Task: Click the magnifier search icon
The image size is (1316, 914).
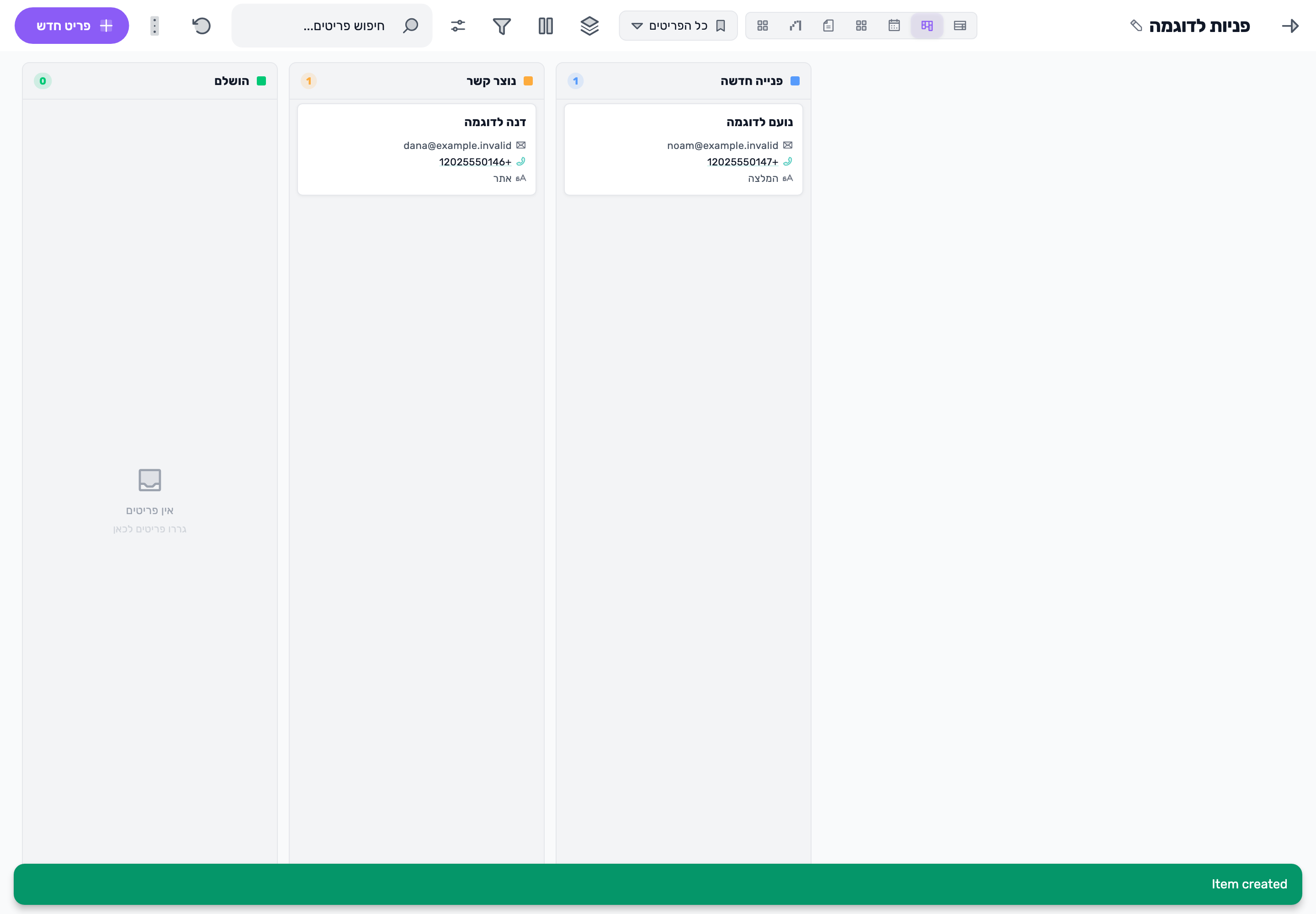Action: (x=411, y=26)
